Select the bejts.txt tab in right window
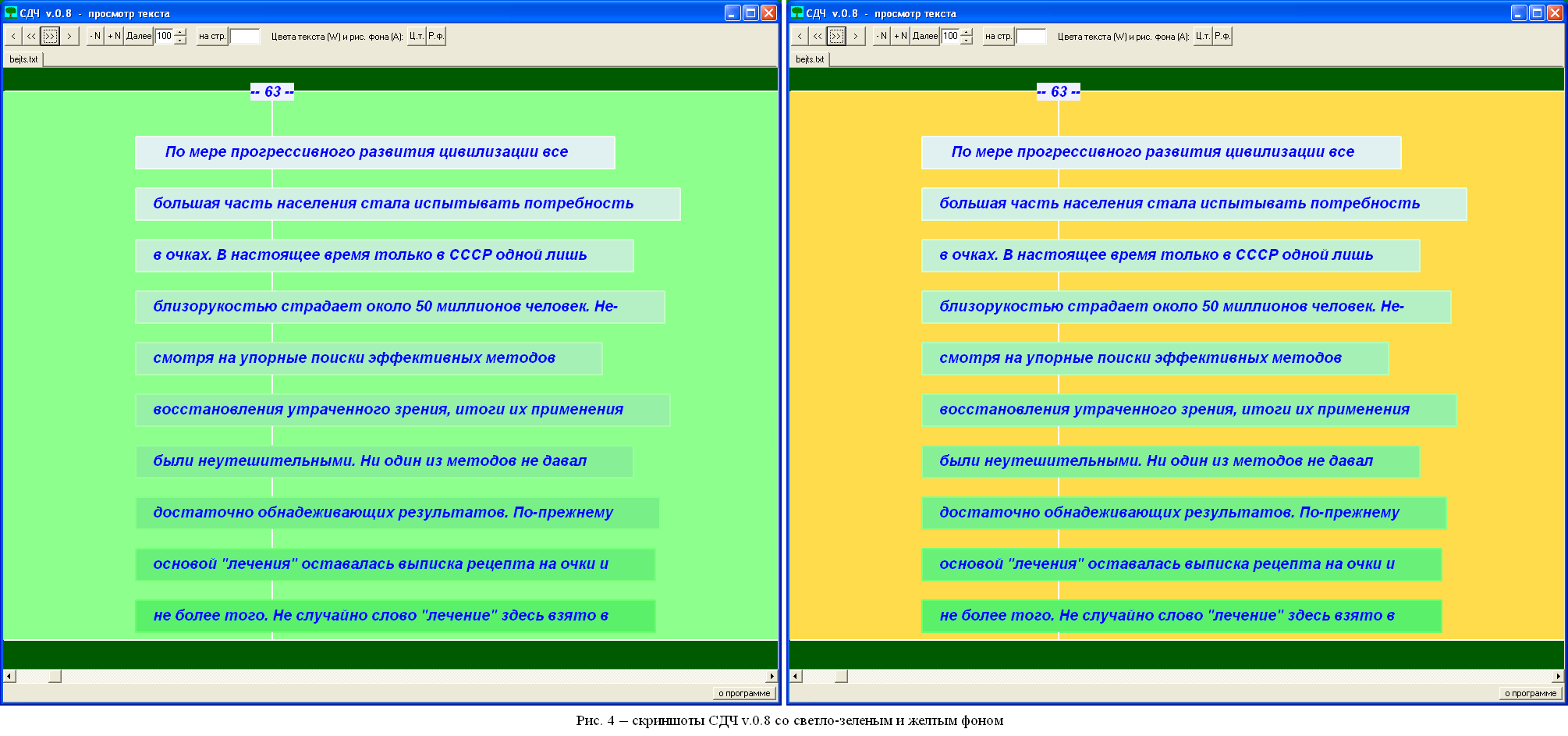 pos(810,59)
